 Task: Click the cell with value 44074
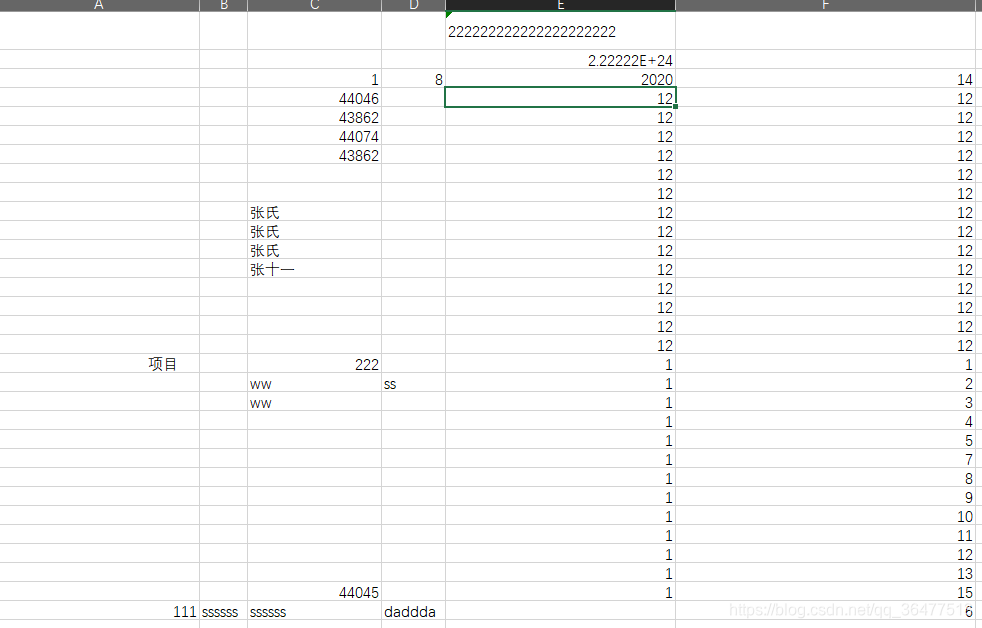pyautogui.click(x=314, y=136)
